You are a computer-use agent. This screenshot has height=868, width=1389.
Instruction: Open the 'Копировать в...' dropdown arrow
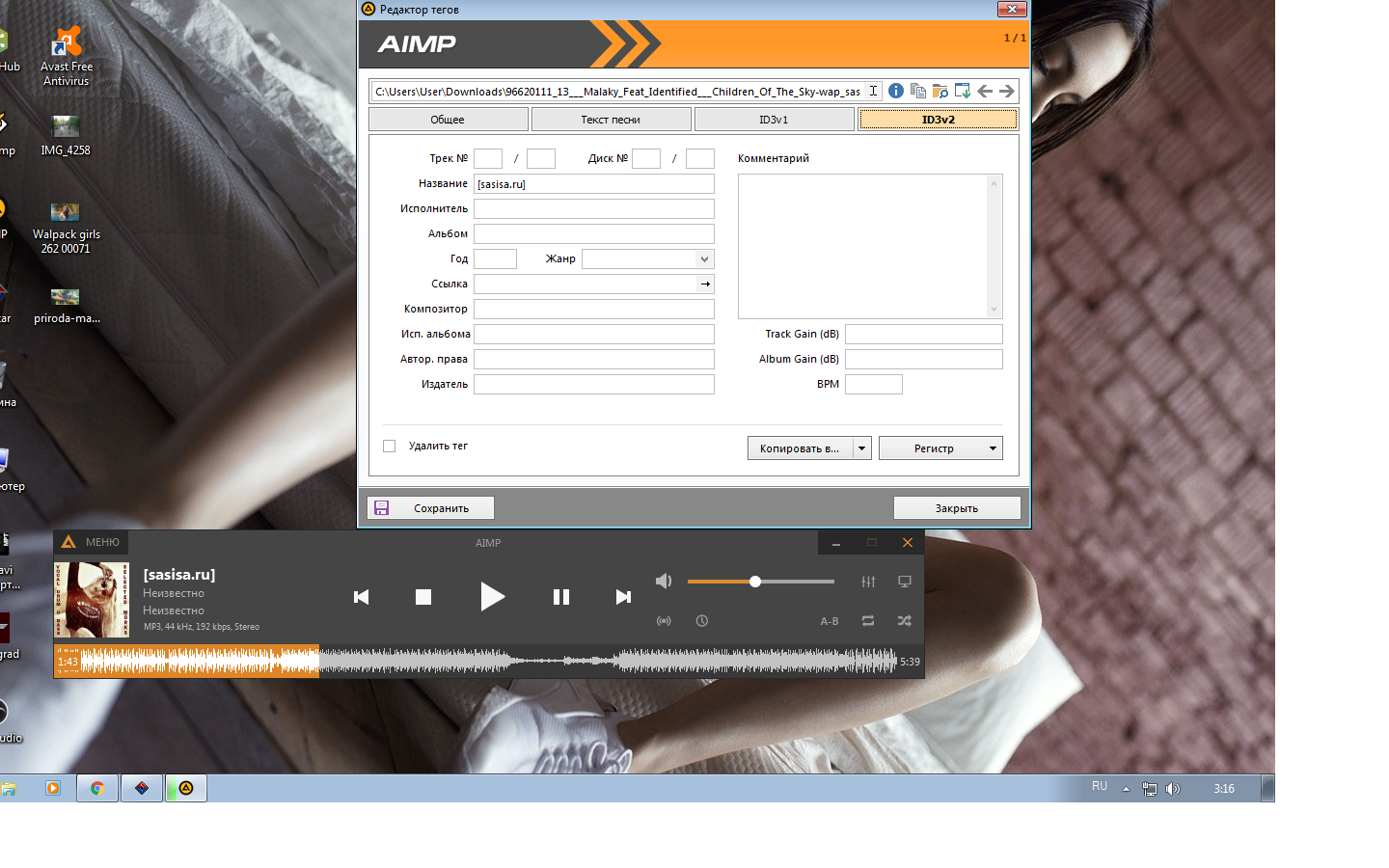[x=861, y=448]
